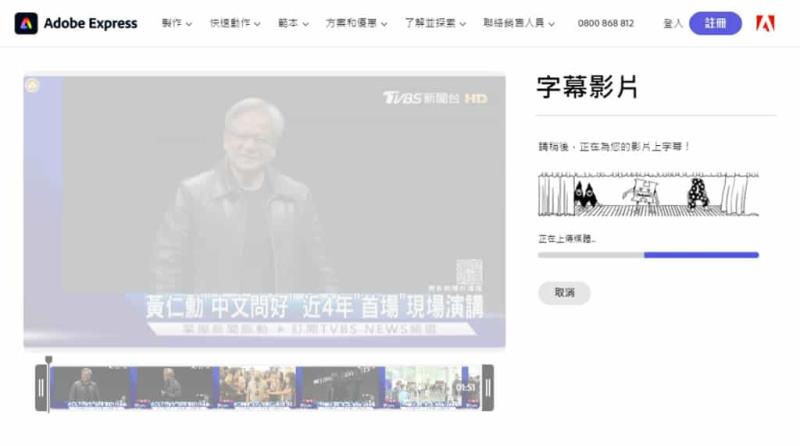Select the third timeline thumbnail with crowd
The image size is (800, 446).
[257, 387]
